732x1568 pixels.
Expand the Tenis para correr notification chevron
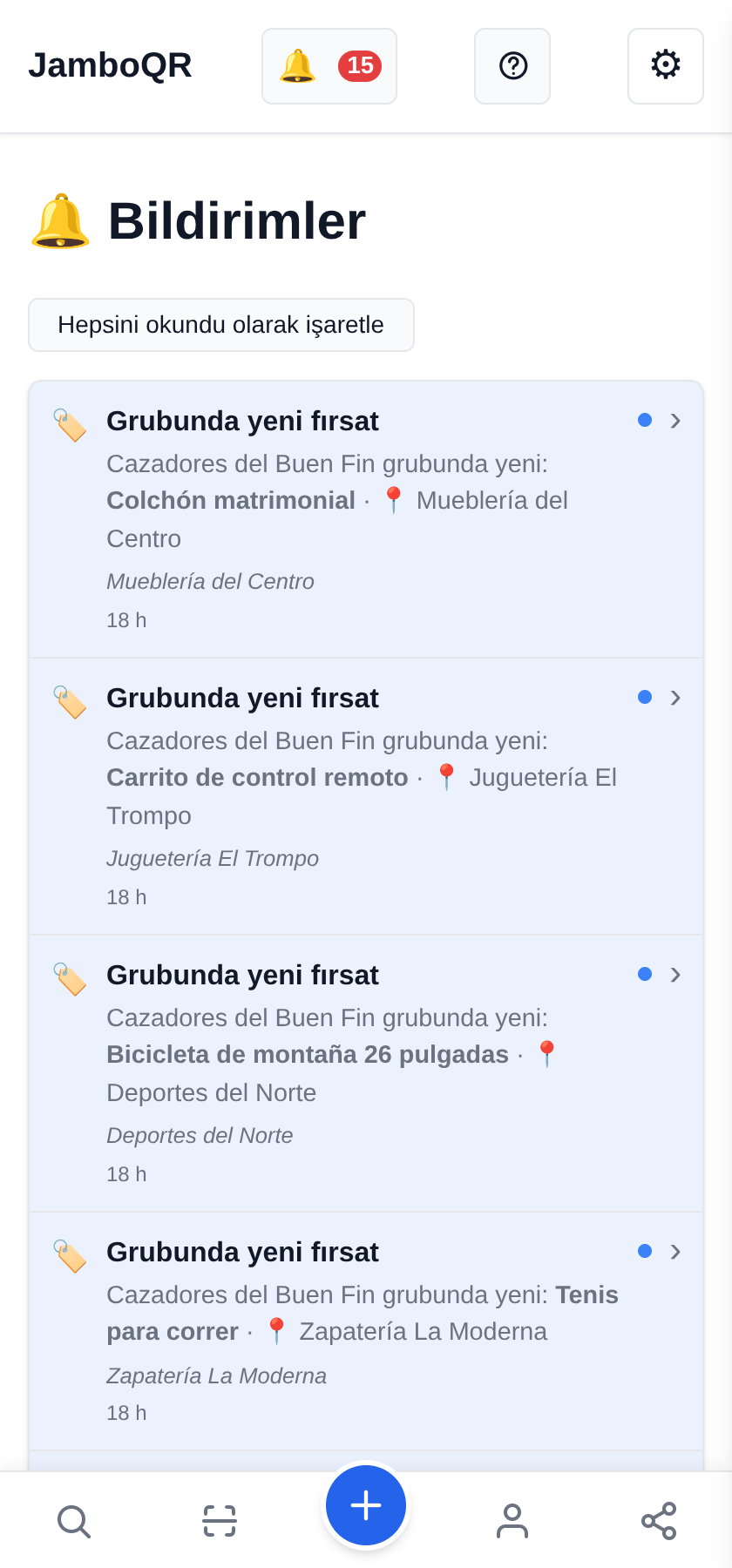pyautogui.click(x=675, y=1252)
